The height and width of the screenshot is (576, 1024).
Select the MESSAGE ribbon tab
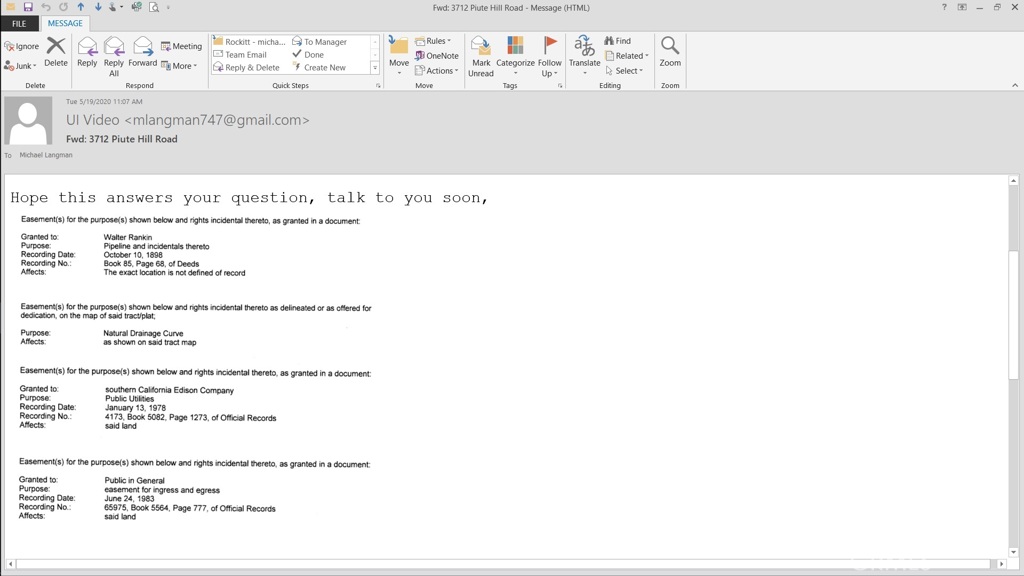click(65, 23)
